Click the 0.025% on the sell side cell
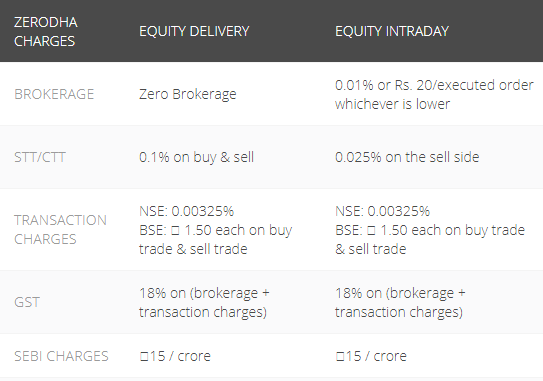The width and height of the screenshot is (543, 381). coord(407,157)
